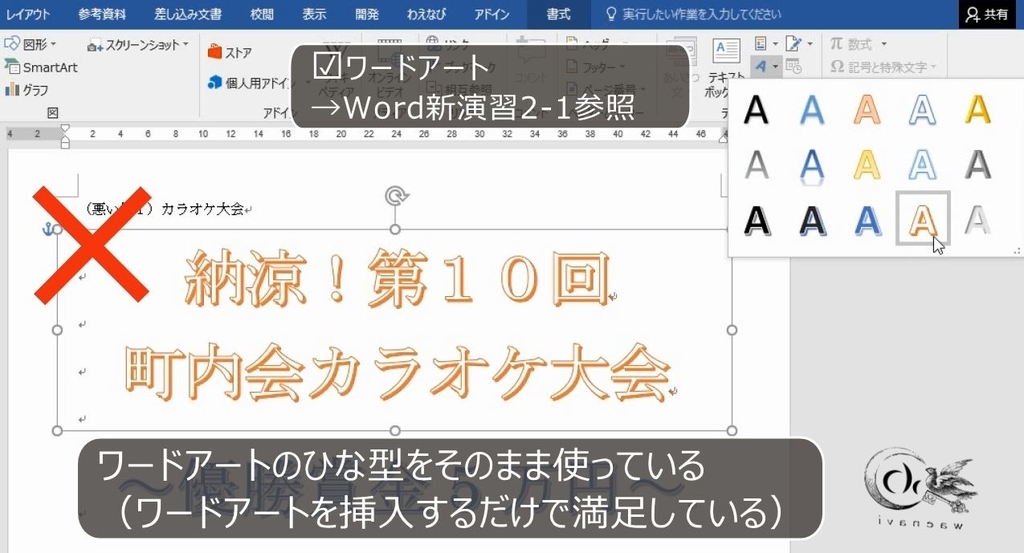Click the right-middle handle of the text box

coord(731,330)
